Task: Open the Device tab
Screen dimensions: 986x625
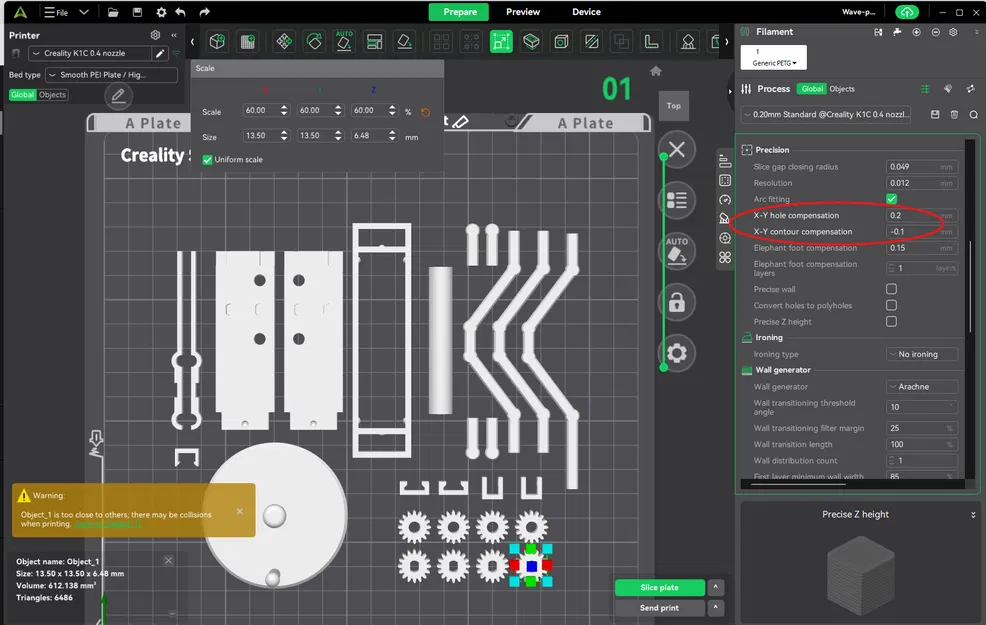Action: pyautogui.click(x=586, y=12)
